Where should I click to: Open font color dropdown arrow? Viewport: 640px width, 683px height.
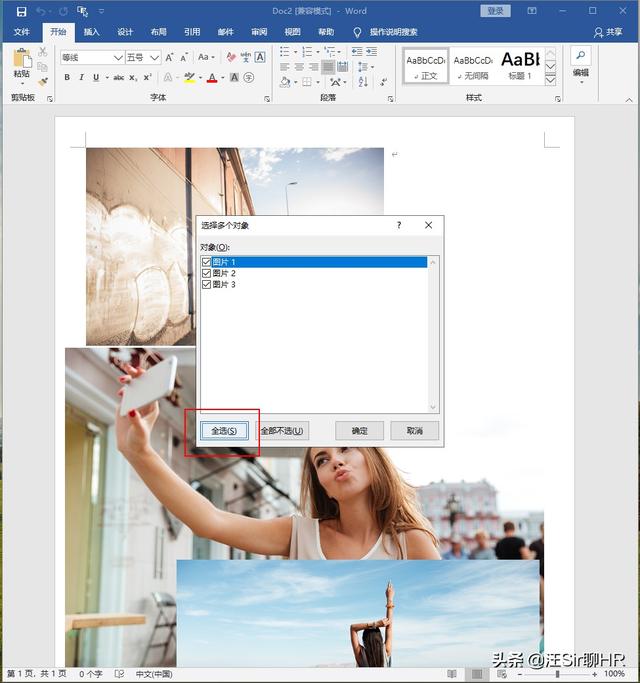(223, 78)
